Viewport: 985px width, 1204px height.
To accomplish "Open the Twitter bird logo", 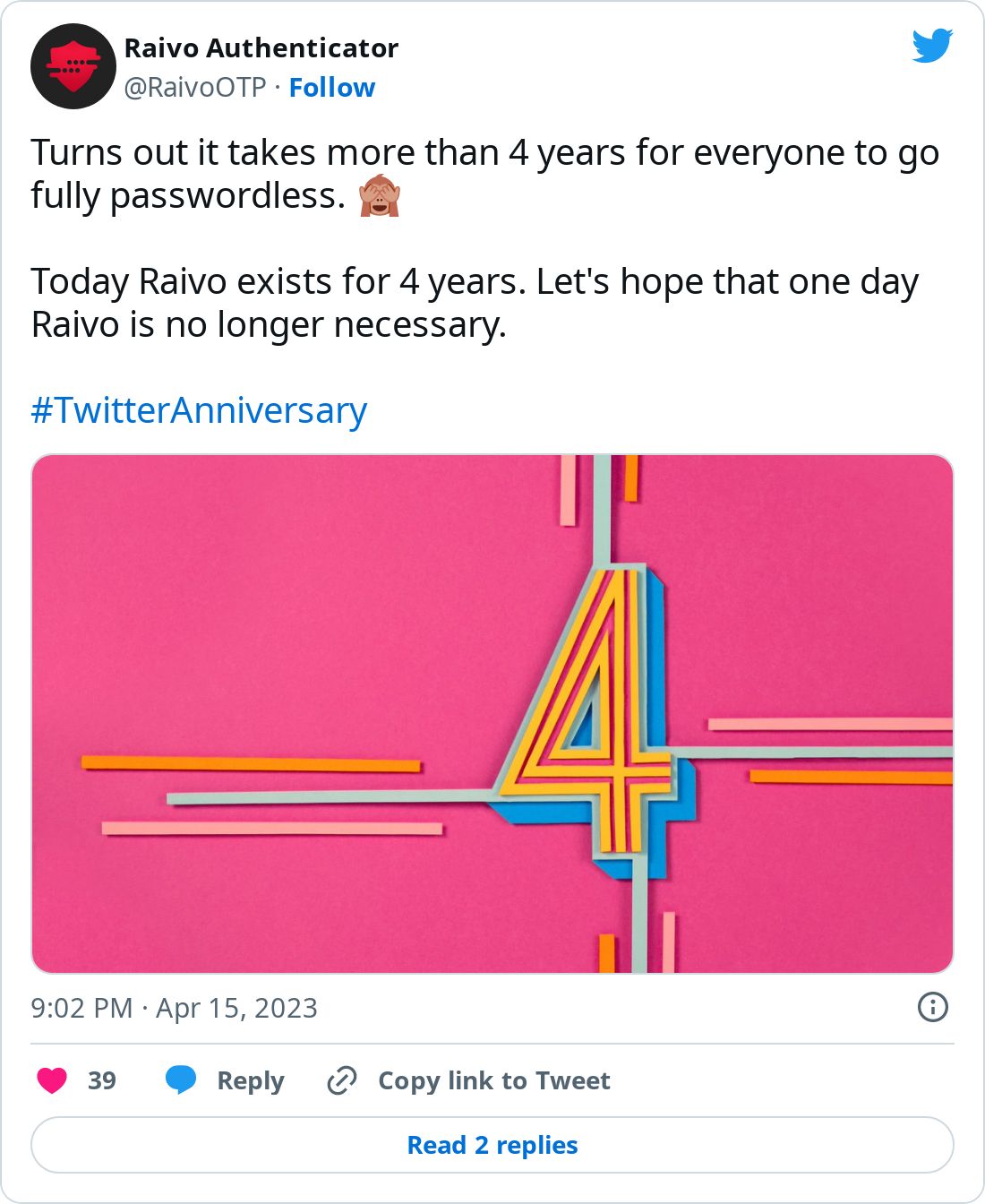I will click(x=932, y=46).
